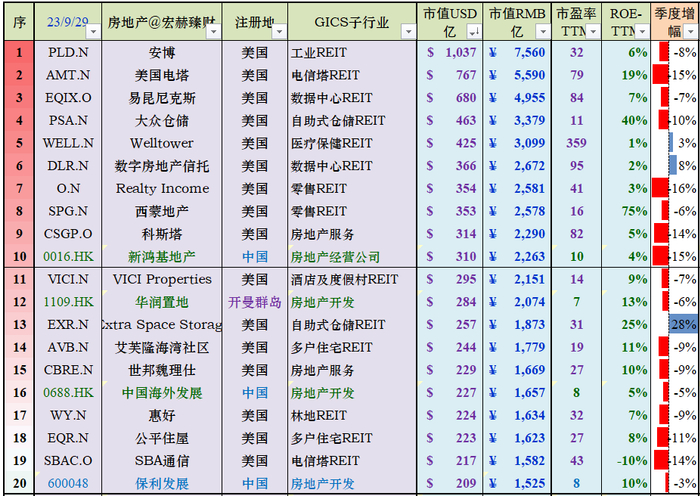The height and width of the screenshot is (496, 700).
Task: Select industry cell 工业REIT
Action: click(x=352, y=53)
